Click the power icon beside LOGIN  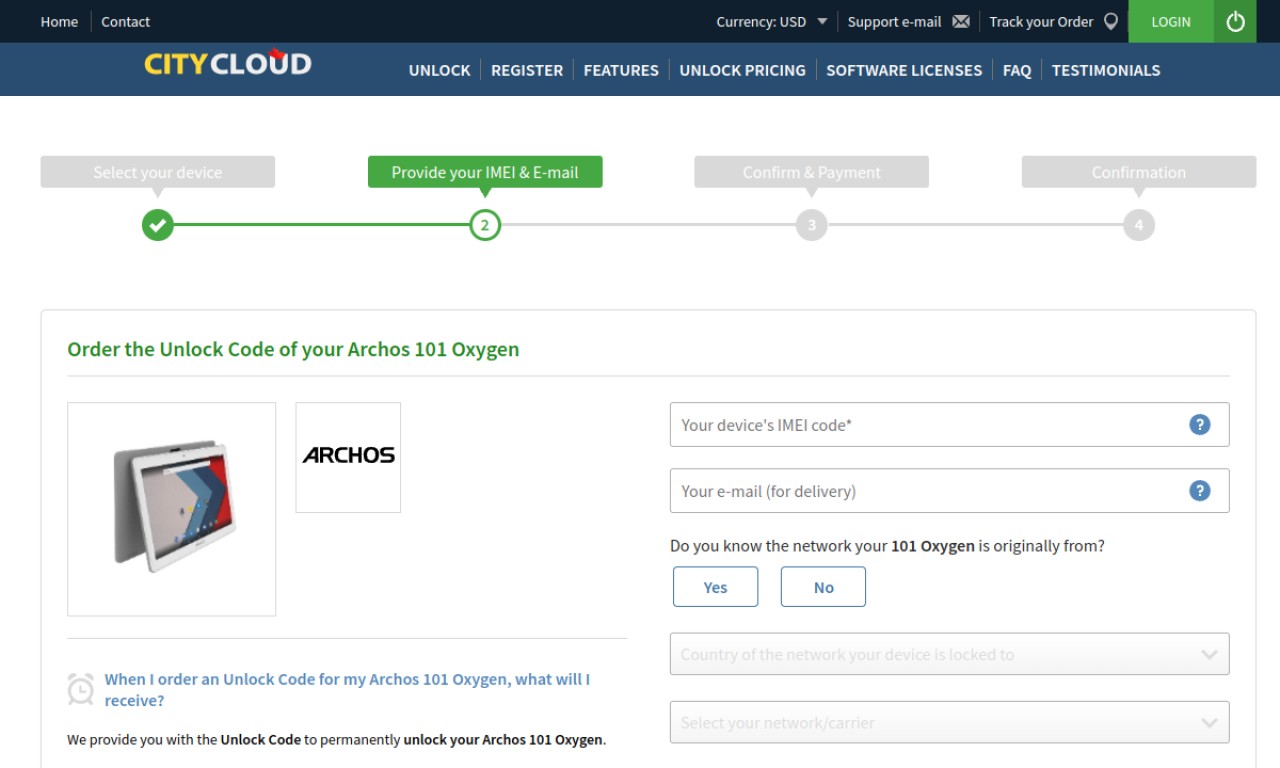click(x=1235, y=21)
